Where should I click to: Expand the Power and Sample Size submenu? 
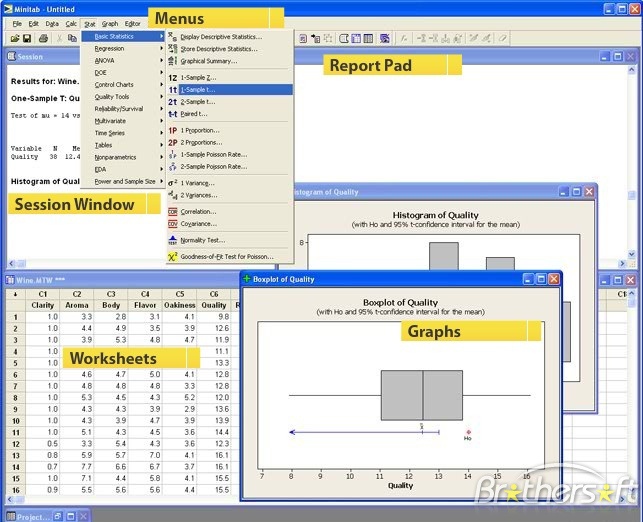123,181
